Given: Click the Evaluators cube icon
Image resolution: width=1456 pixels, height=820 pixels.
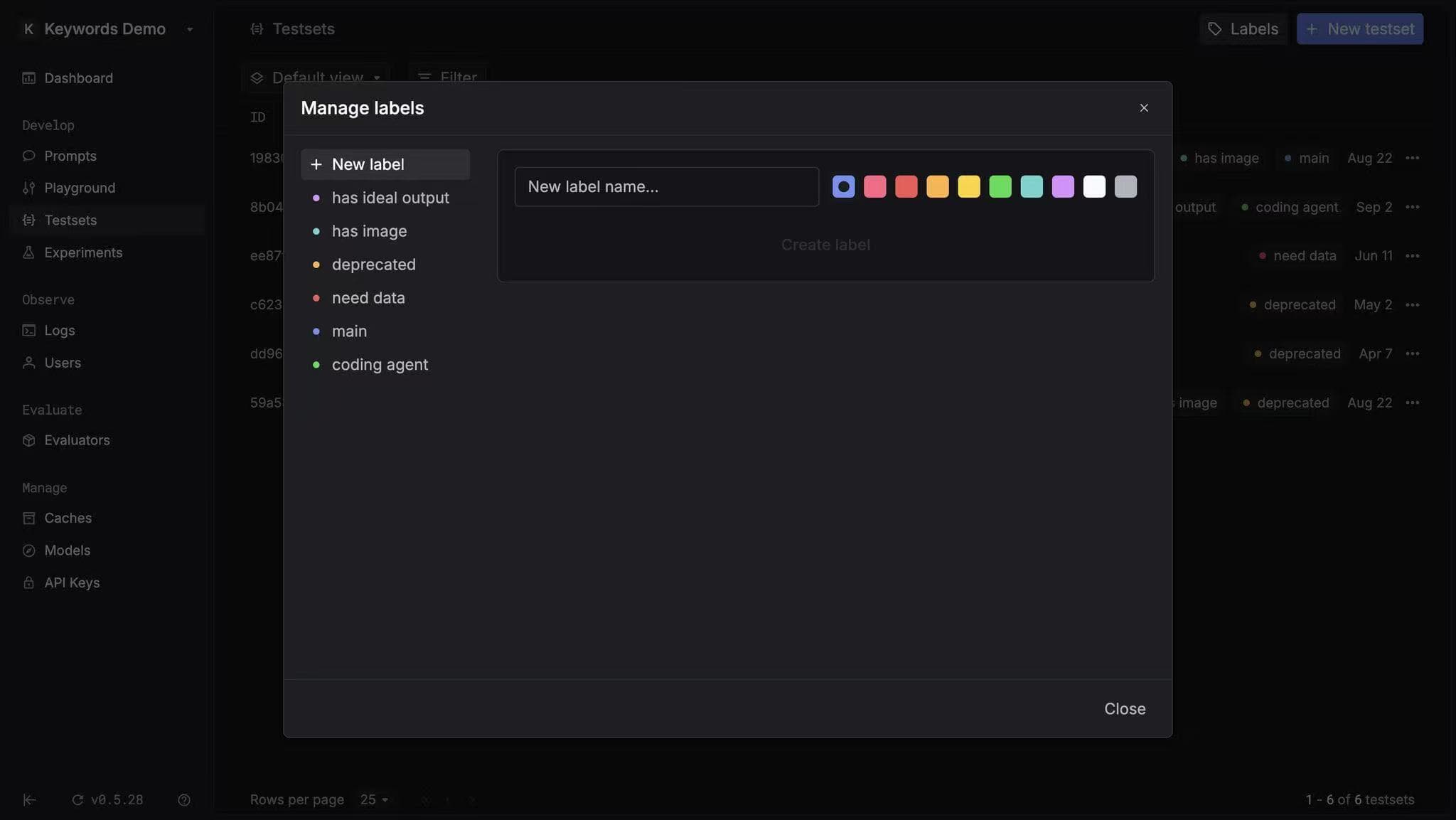Looking at the screenshot, I should click(28, 440).
